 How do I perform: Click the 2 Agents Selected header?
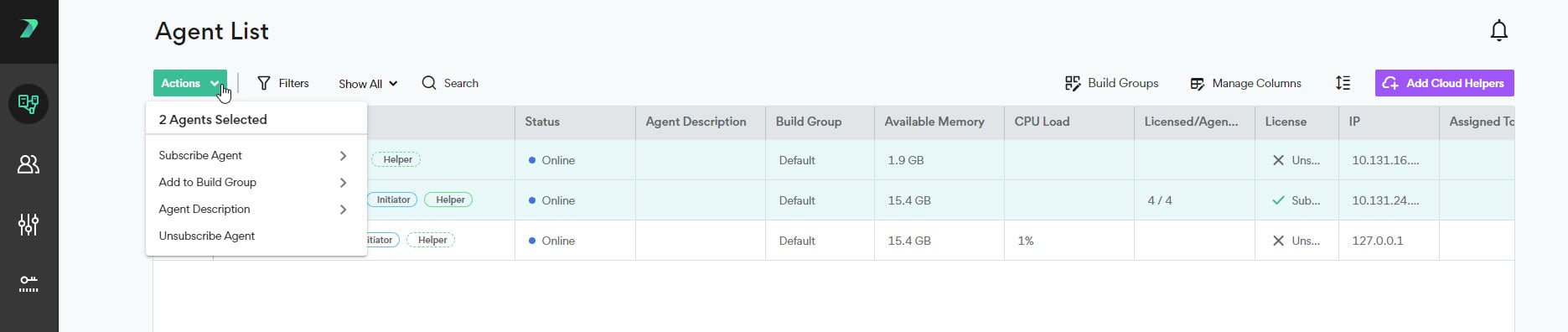pos(213,119)
